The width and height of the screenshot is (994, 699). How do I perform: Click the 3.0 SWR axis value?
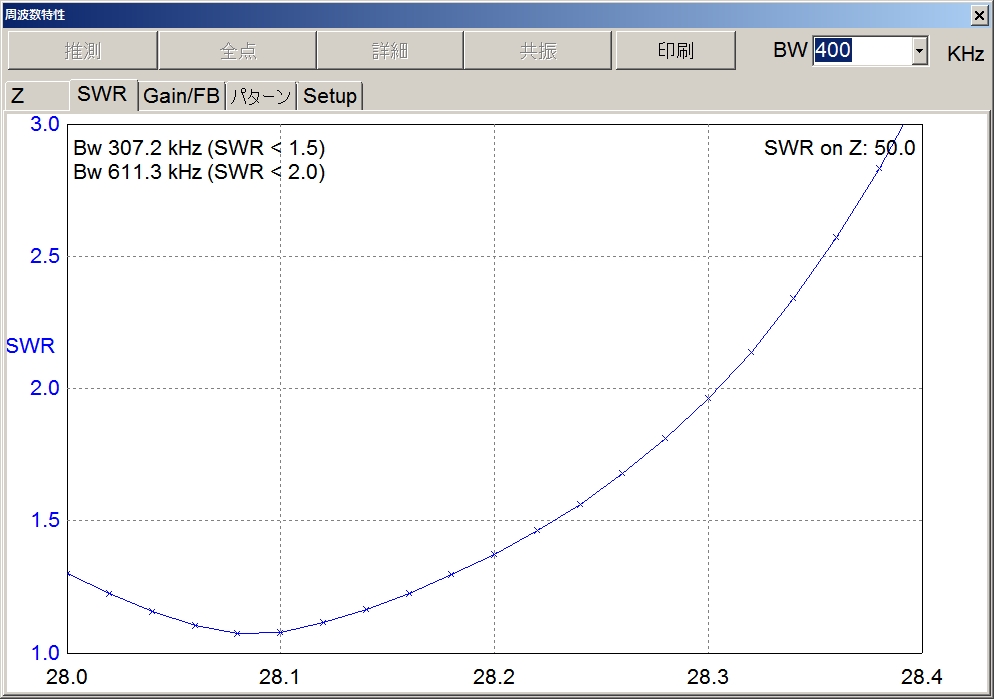click(44, 124)
